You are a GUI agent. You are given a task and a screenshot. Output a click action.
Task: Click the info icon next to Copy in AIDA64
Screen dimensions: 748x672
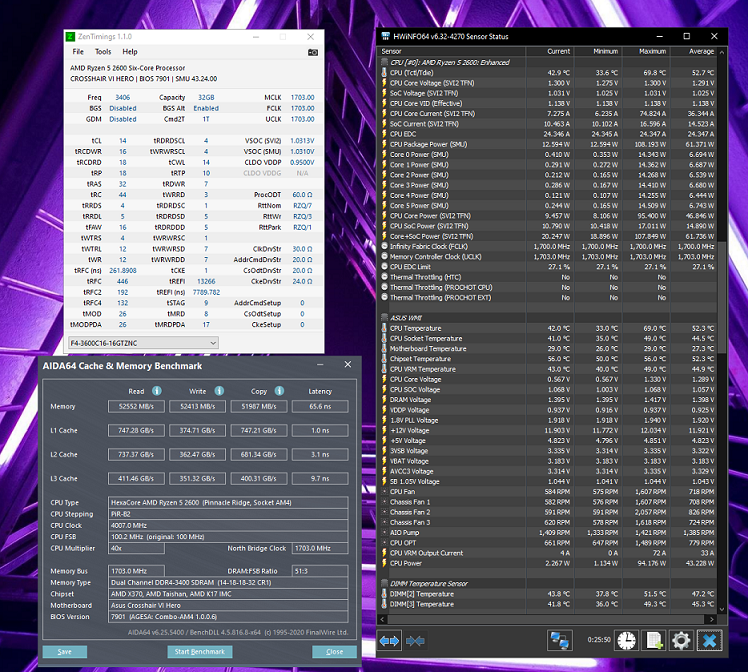(x=280, y=391)
